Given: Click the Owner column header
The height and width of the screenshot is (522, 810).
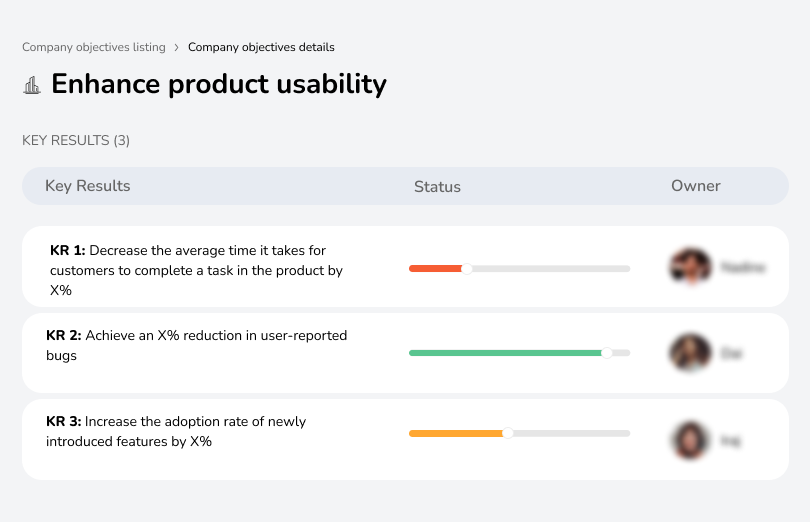Looking at the screenshot, I should 695,186.
